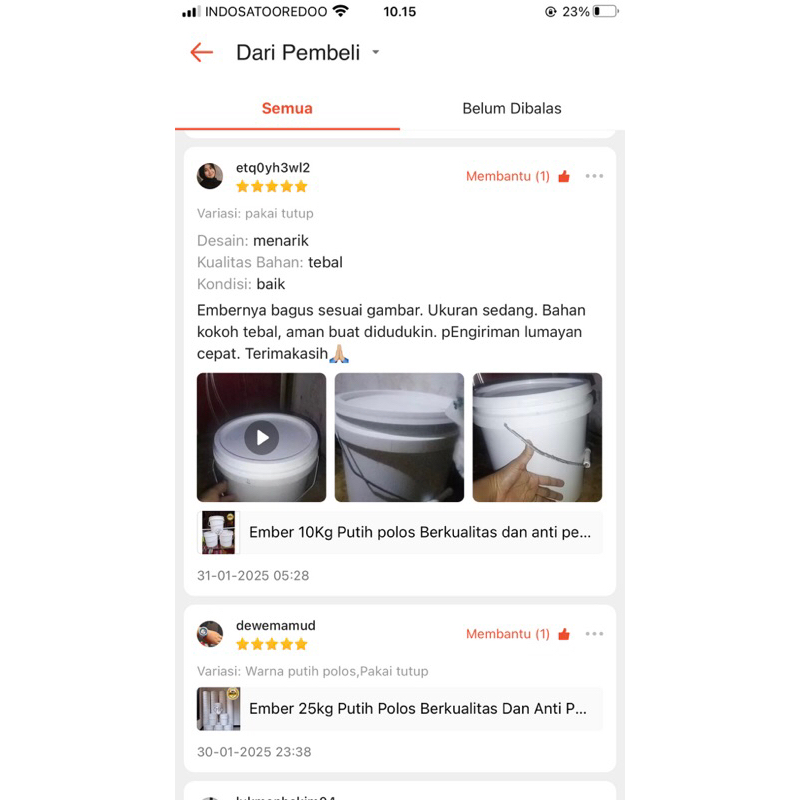View dewemamud's profile avatar
Screen dimensions: 800x800
210,634
